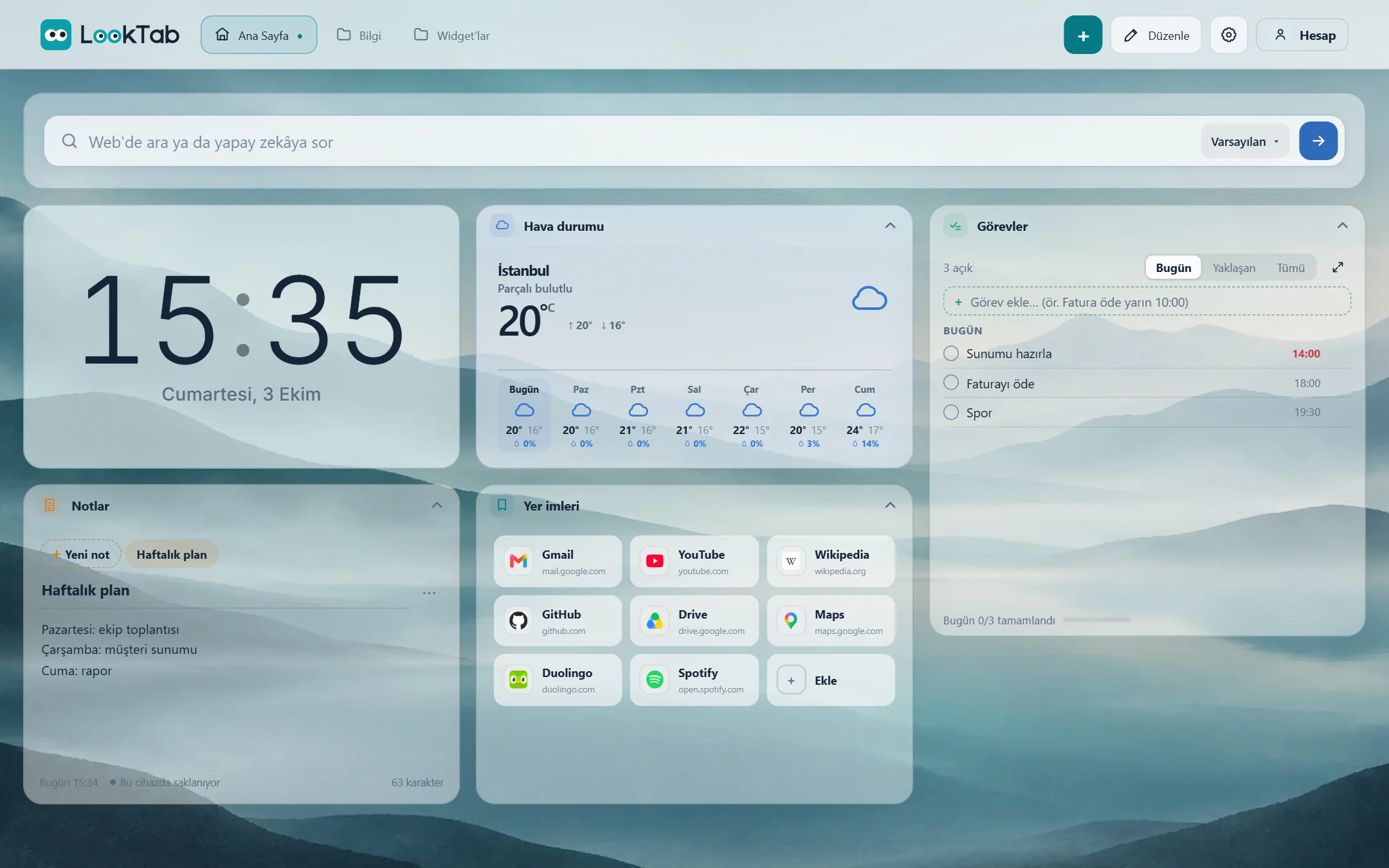Viewport: 1389px width, 868px height.
Task: Open the Varsayılan search engine dropdown
Action: pyautogui.click(x=1245, y=141)
